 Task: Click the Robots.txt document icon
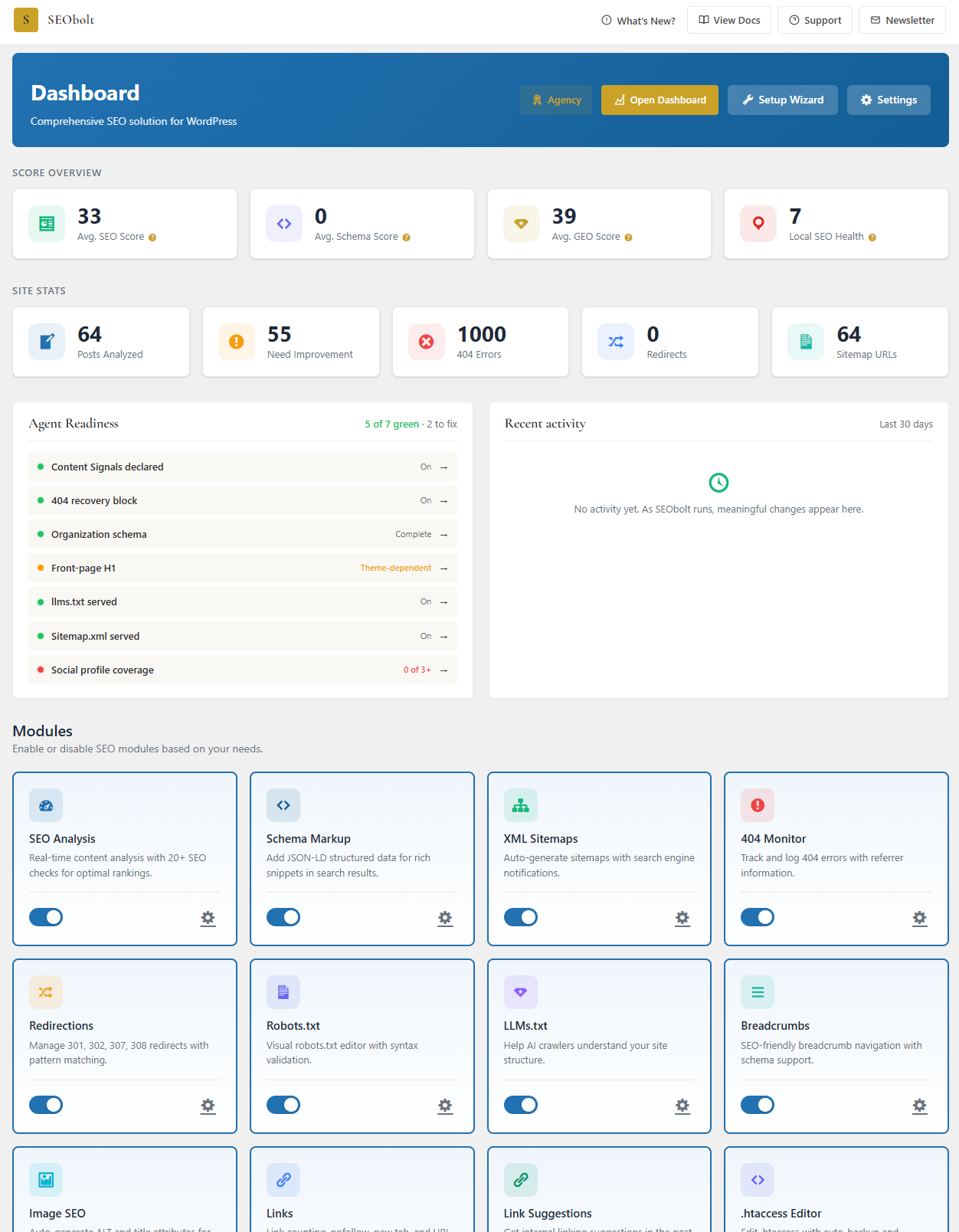pos(283,992)
